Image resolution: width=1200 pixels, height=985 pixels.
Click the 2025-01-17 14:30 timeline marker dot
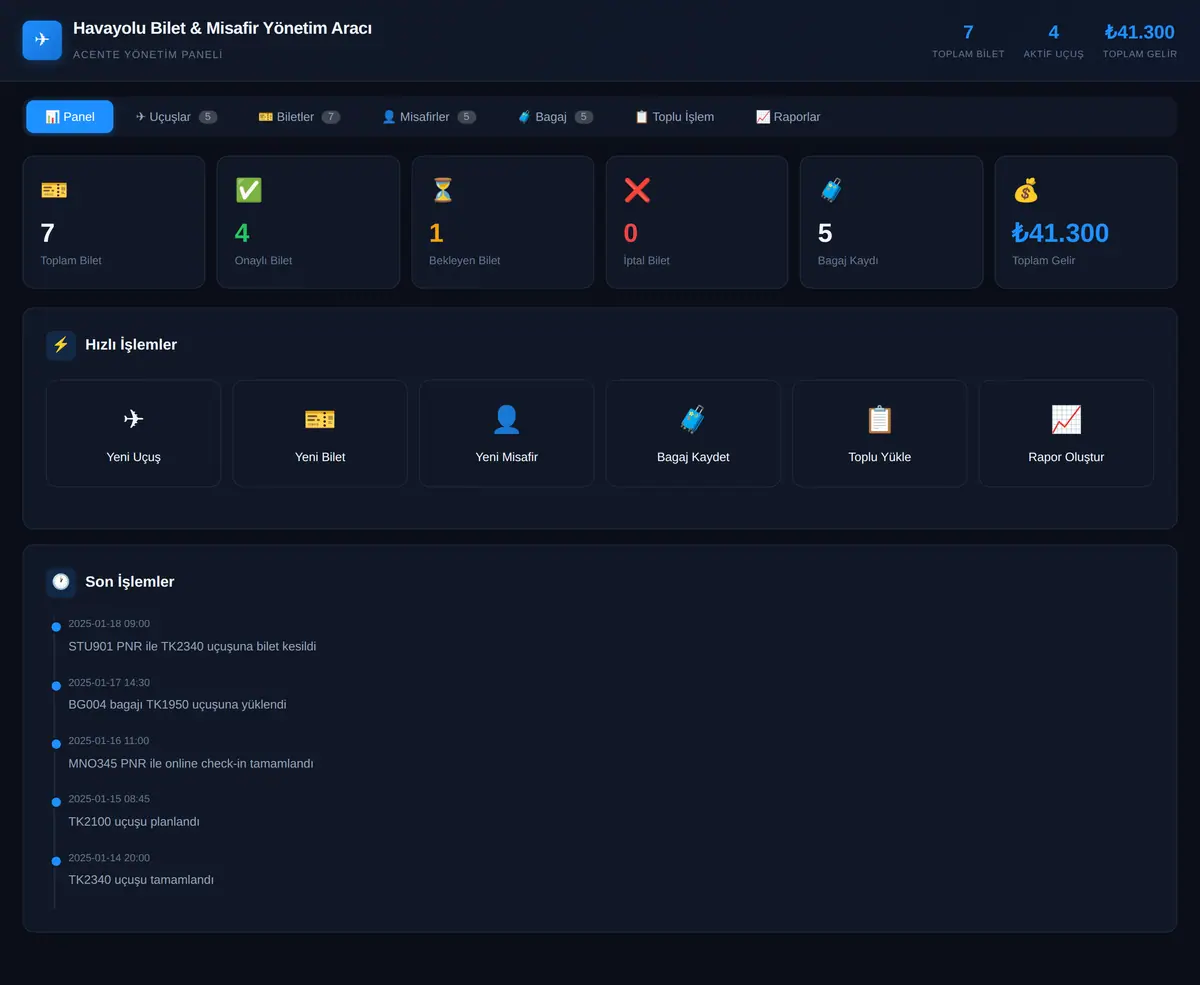pos(56,685)
